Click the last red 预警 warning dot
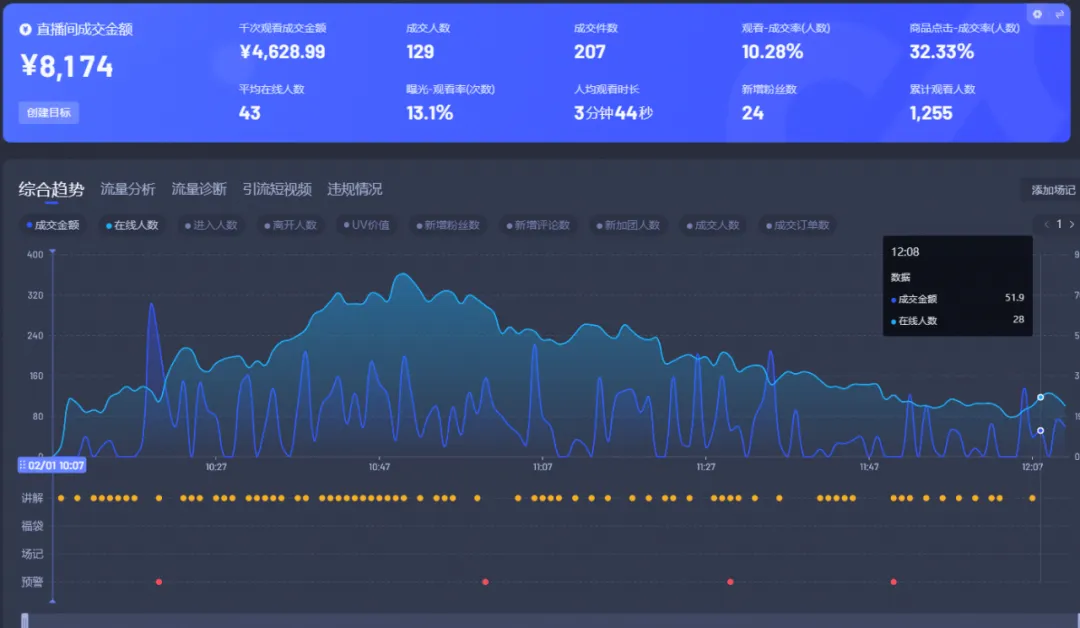The width and height of the screenshot is (1080, 628). (893, 581)
